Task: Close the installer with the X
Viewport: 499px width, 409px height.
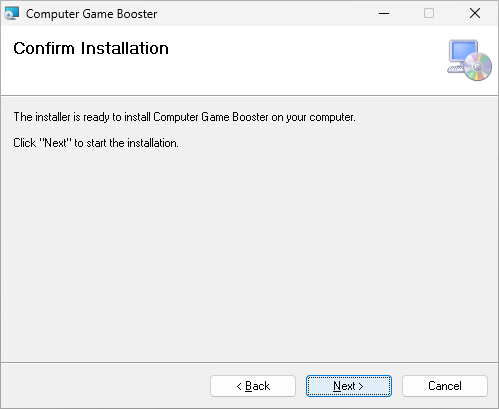Action: pyautogui.click(x=475, y=13)
